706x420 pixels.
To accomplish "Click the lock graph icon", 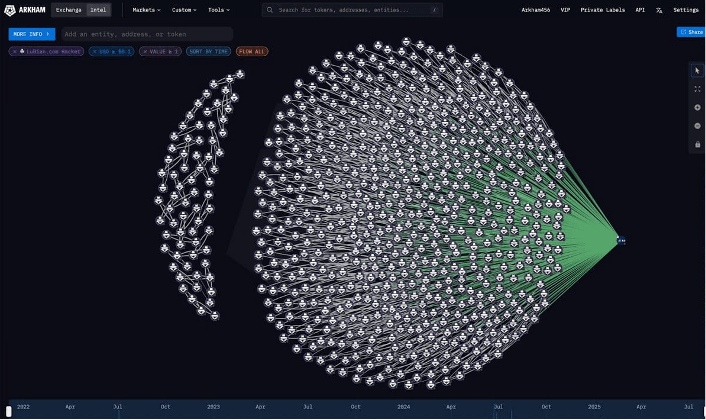I will (697, 144).
